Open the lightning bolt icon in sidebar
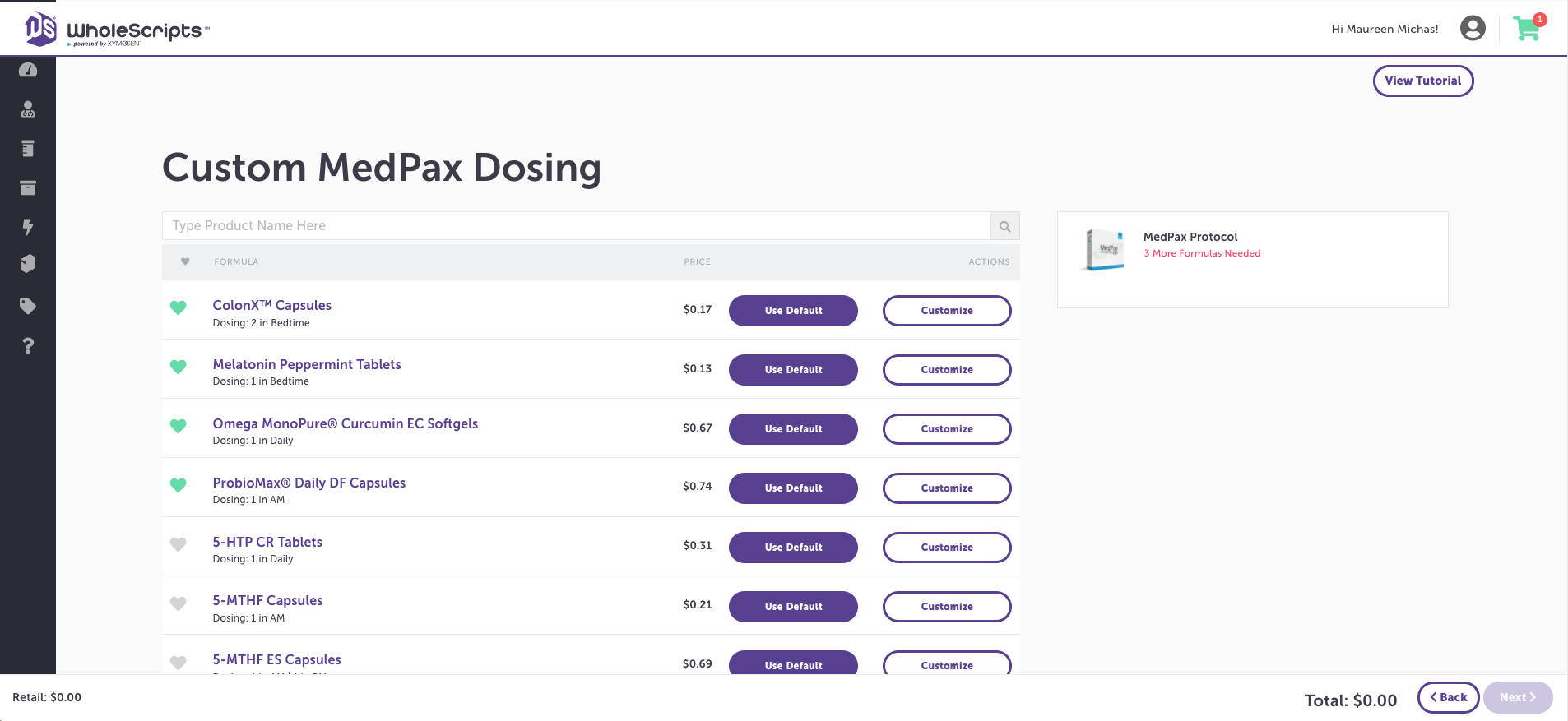This screenshot has height=721, width=1568. pos(28,227)
